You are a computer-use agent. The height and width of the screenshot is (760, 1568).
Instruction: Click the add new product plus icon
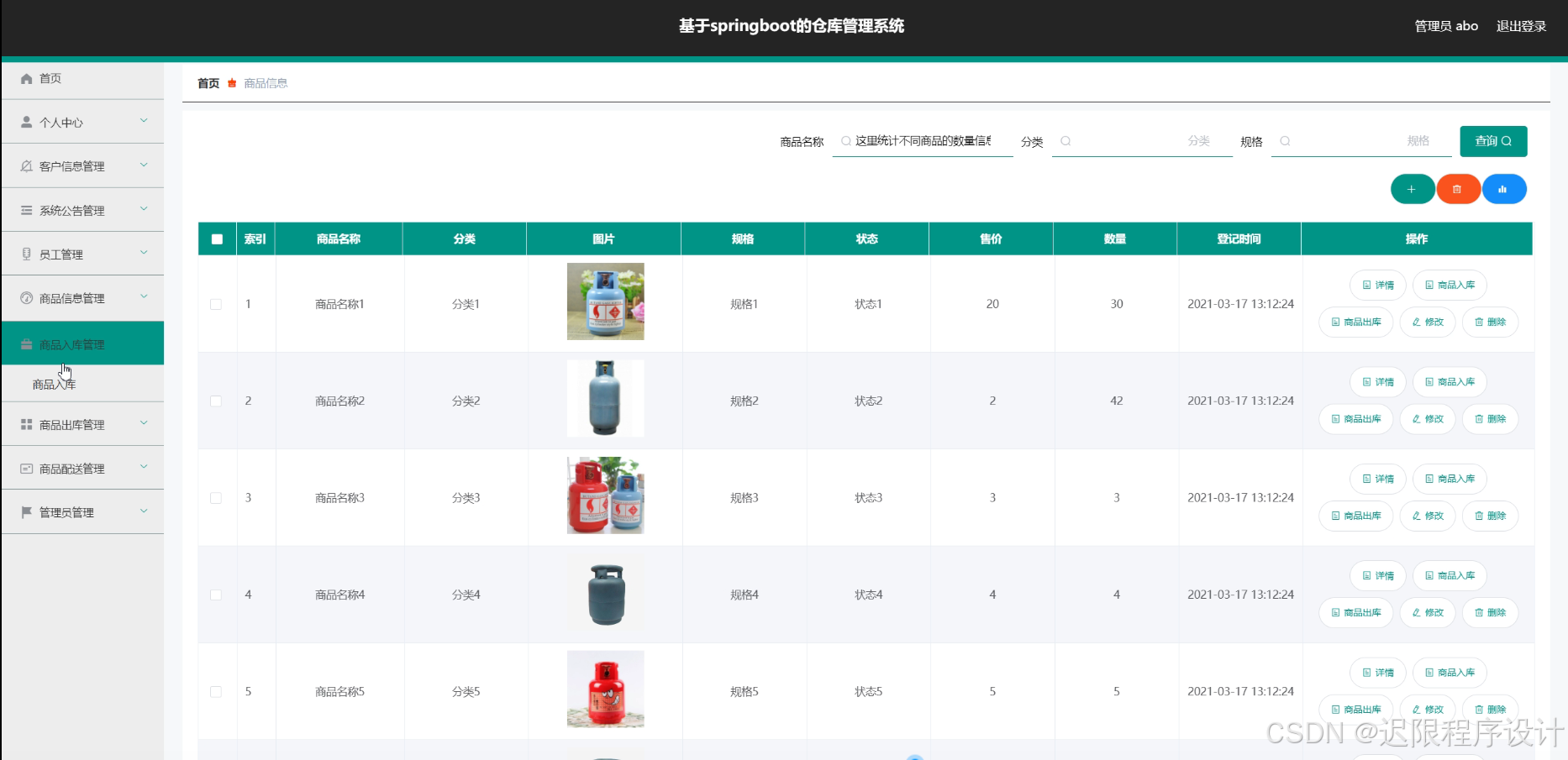(1413, 189)
